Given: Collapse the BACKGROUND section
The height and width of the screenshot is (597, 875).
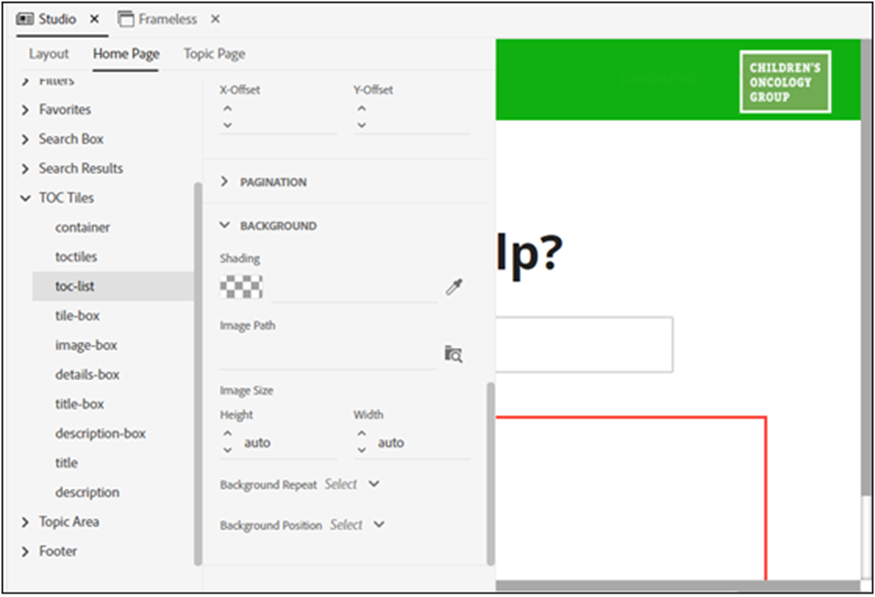Looking at the screenshot, I should pos(224,226).
